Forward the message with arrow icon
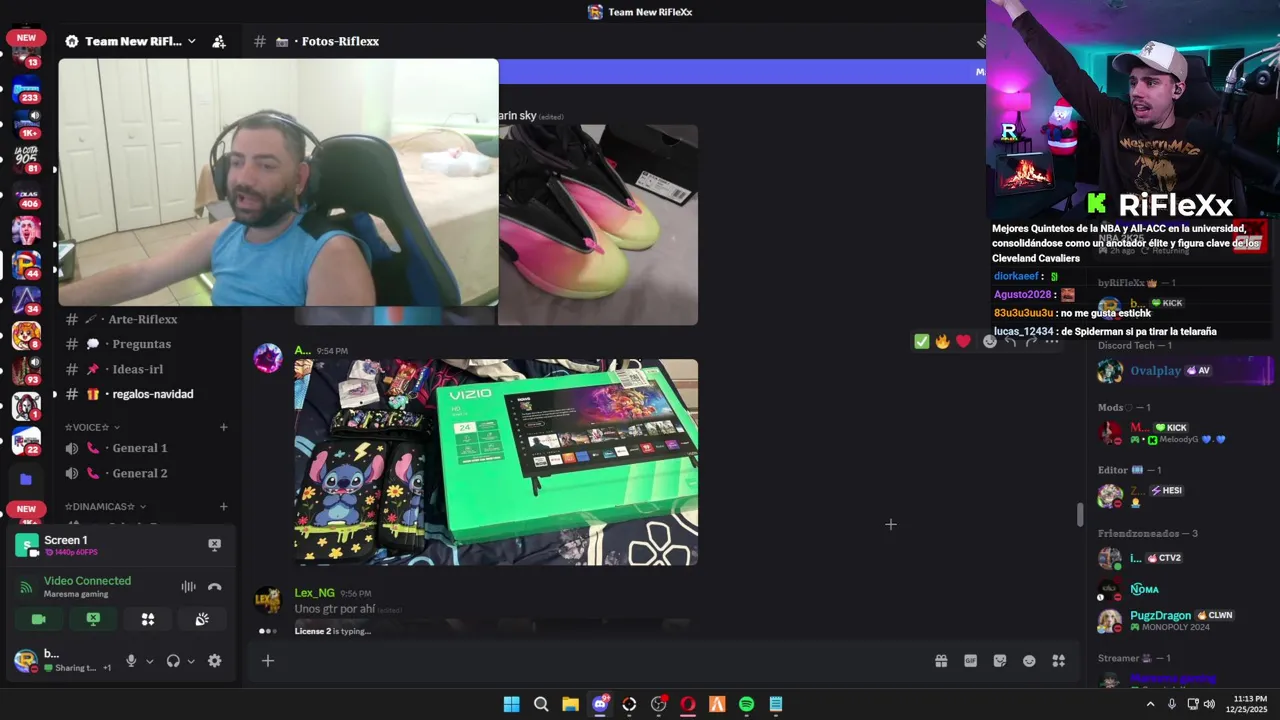Viewport: 1280px width, 720px height. pos(1031,342)
